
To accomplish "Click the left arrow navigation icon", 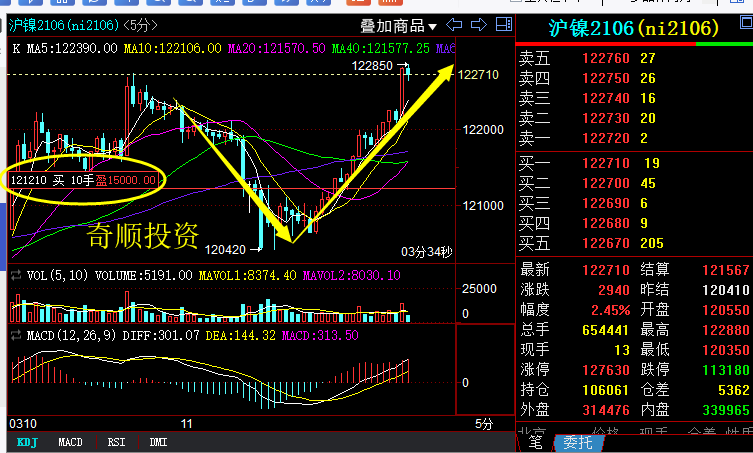I will (x=452, y=26).
